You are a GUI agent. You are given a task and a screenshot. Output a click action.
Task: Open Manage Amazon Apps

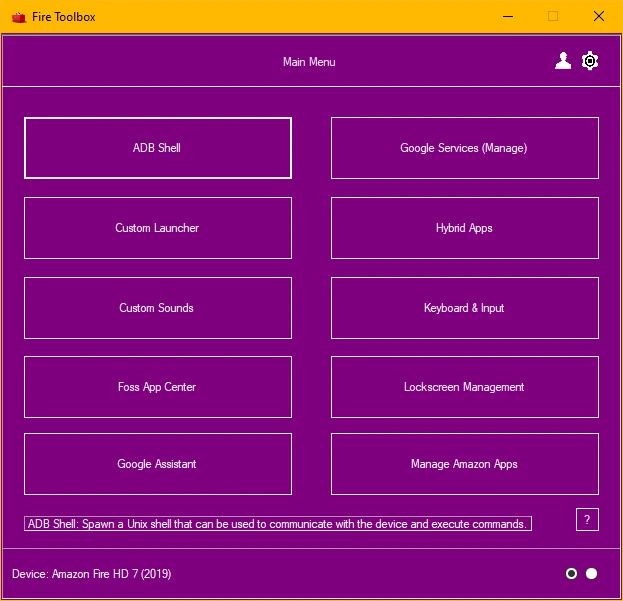coord(464,464)
